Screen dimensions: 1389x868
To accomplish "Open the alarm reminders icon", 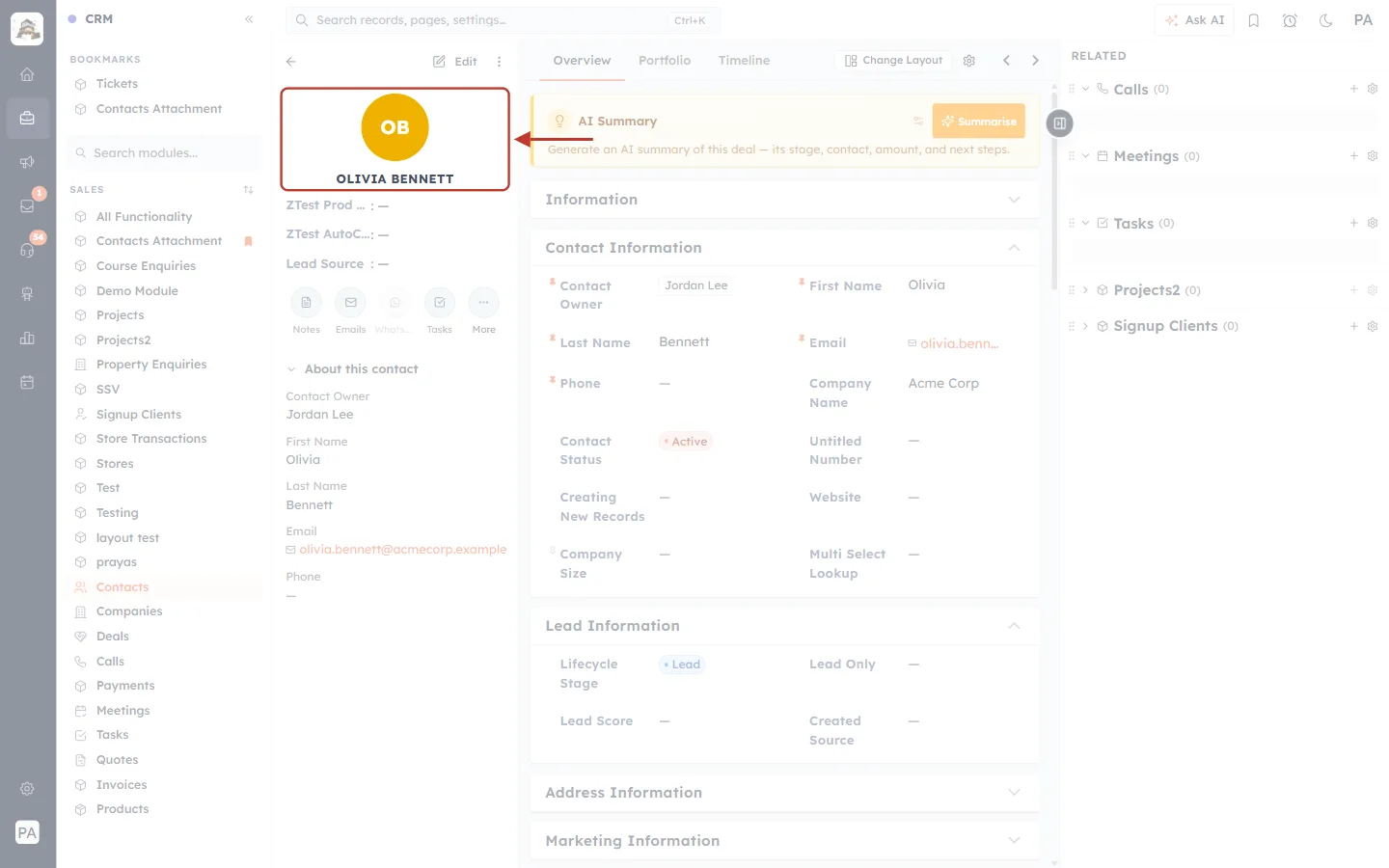I will (x=1290, y=20).
